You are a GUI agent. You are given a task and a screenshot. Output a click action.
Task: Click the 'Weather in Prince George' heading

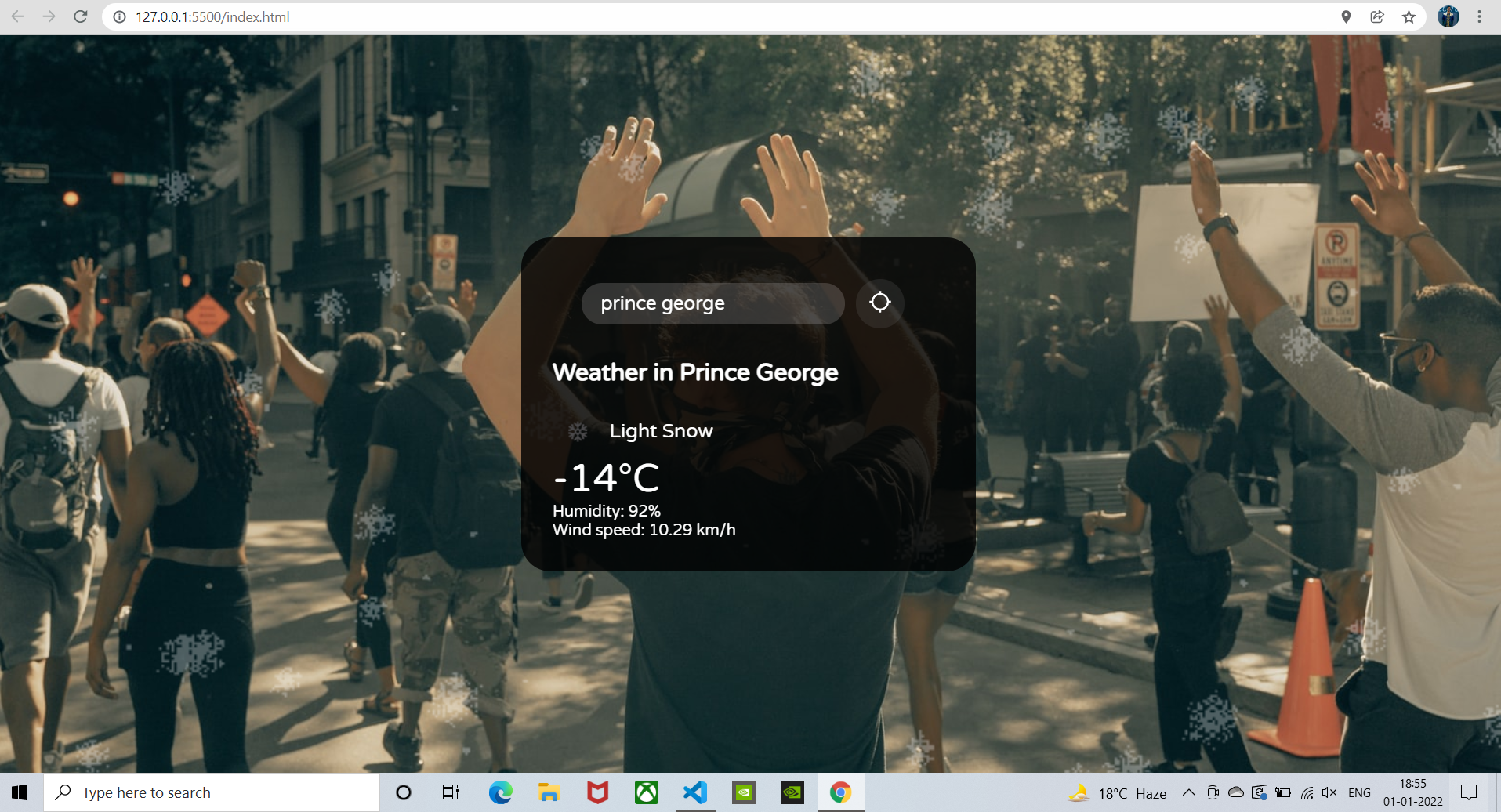(694, 372)
